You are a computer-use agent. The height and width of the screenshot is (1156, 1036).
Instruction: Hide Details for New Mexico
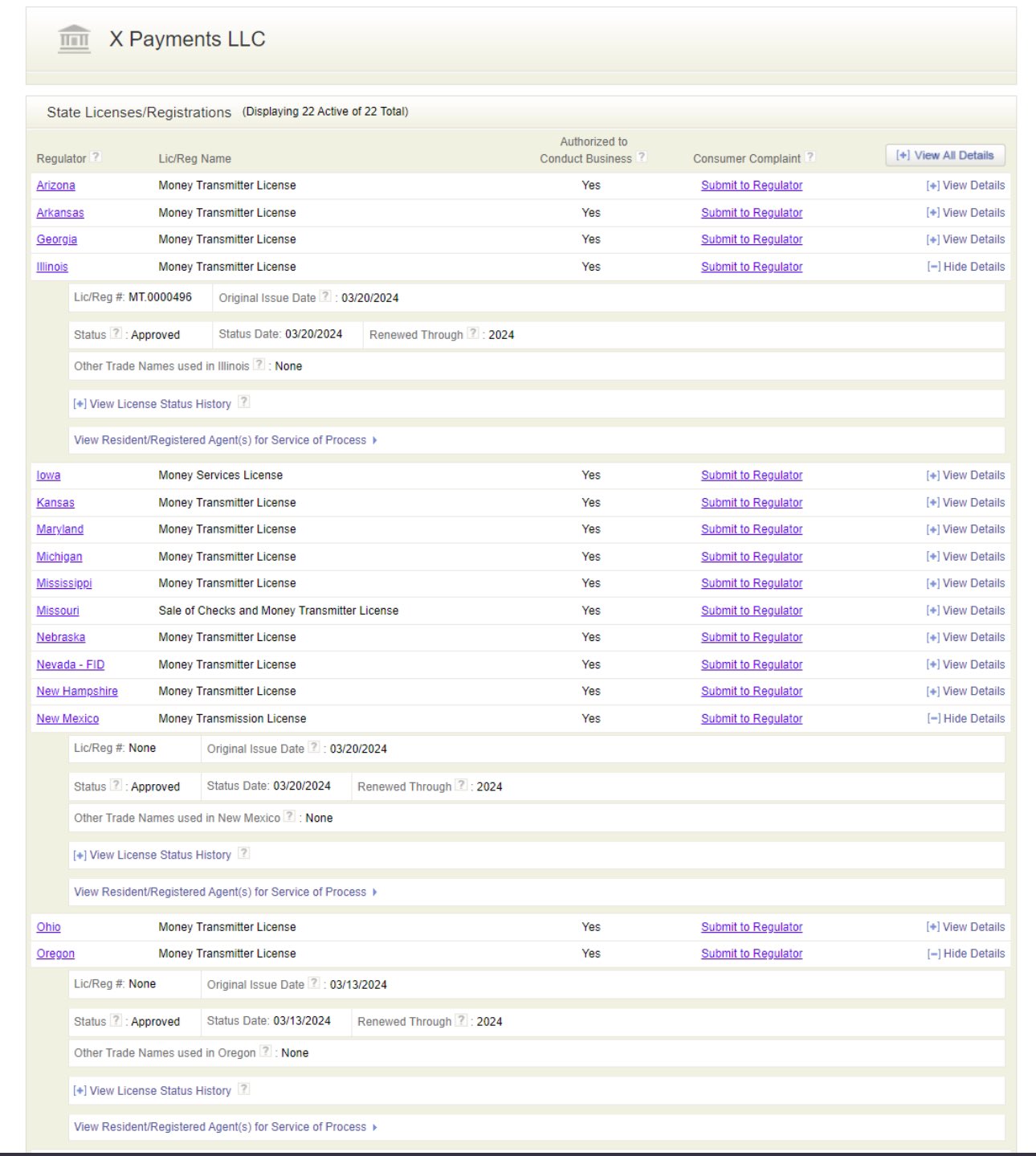(x=966, y=718)
